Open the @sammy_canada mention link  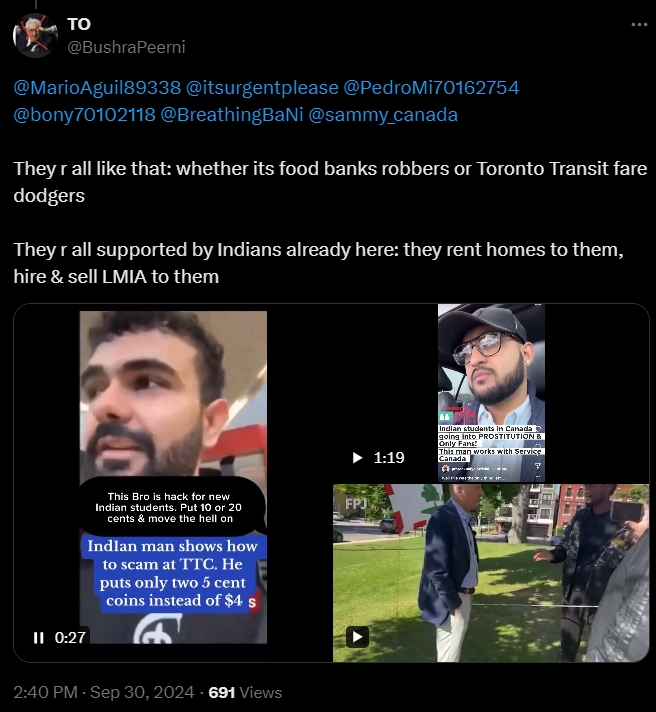[x=383, y=114]
